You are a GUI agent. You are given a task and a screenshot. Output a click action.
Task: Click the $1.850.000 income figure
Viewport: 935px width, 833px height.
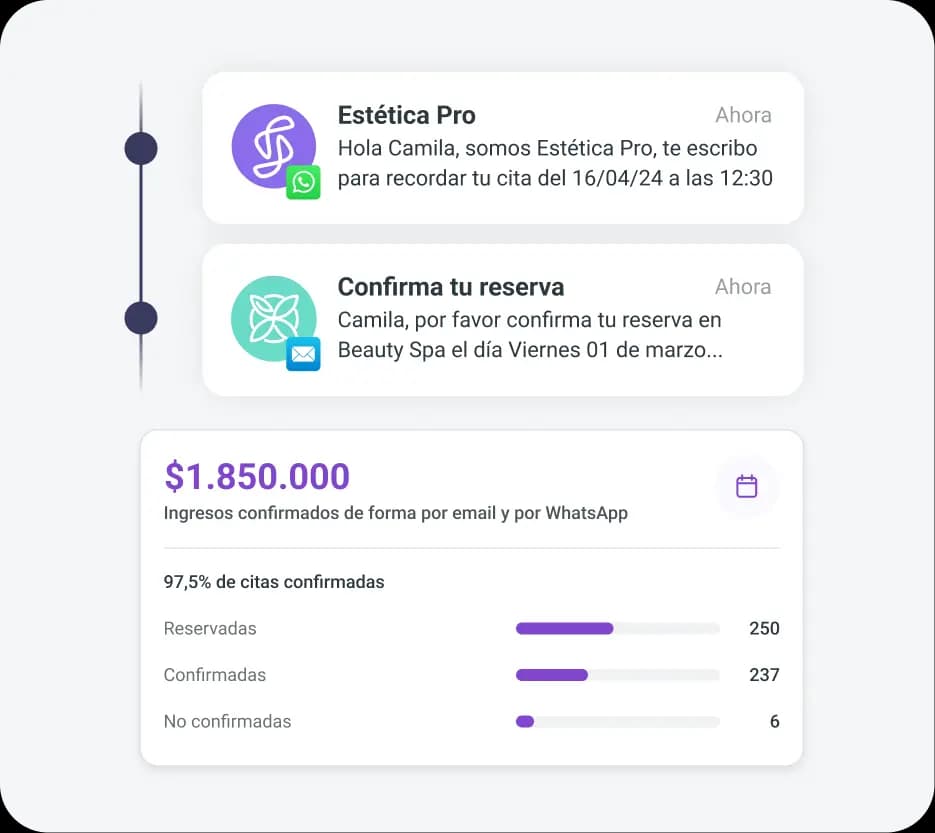[257, 477]
